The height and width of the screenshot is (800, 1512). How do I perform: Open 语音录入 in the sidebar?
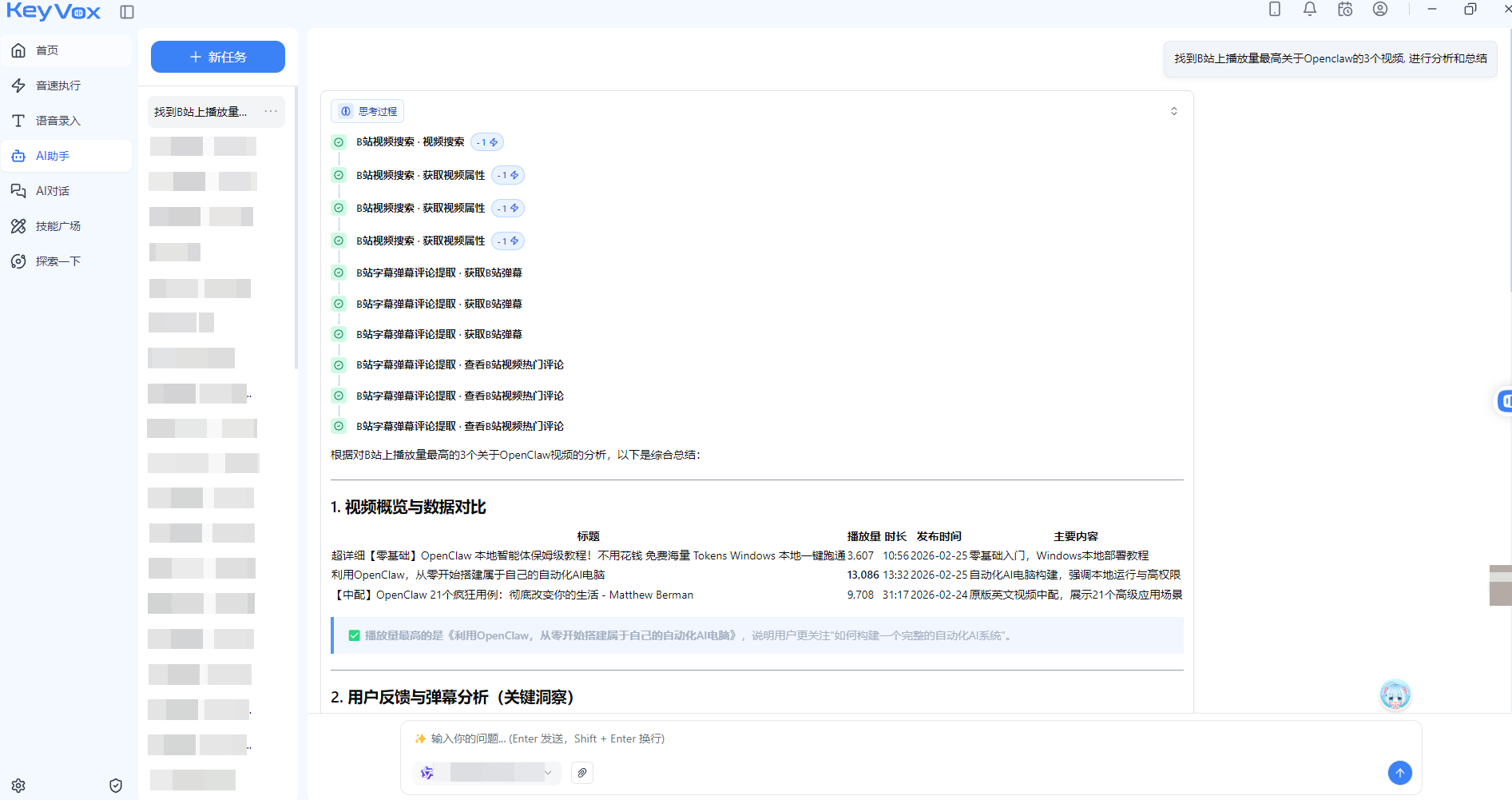pyautogui.click(x=58, y=121)
